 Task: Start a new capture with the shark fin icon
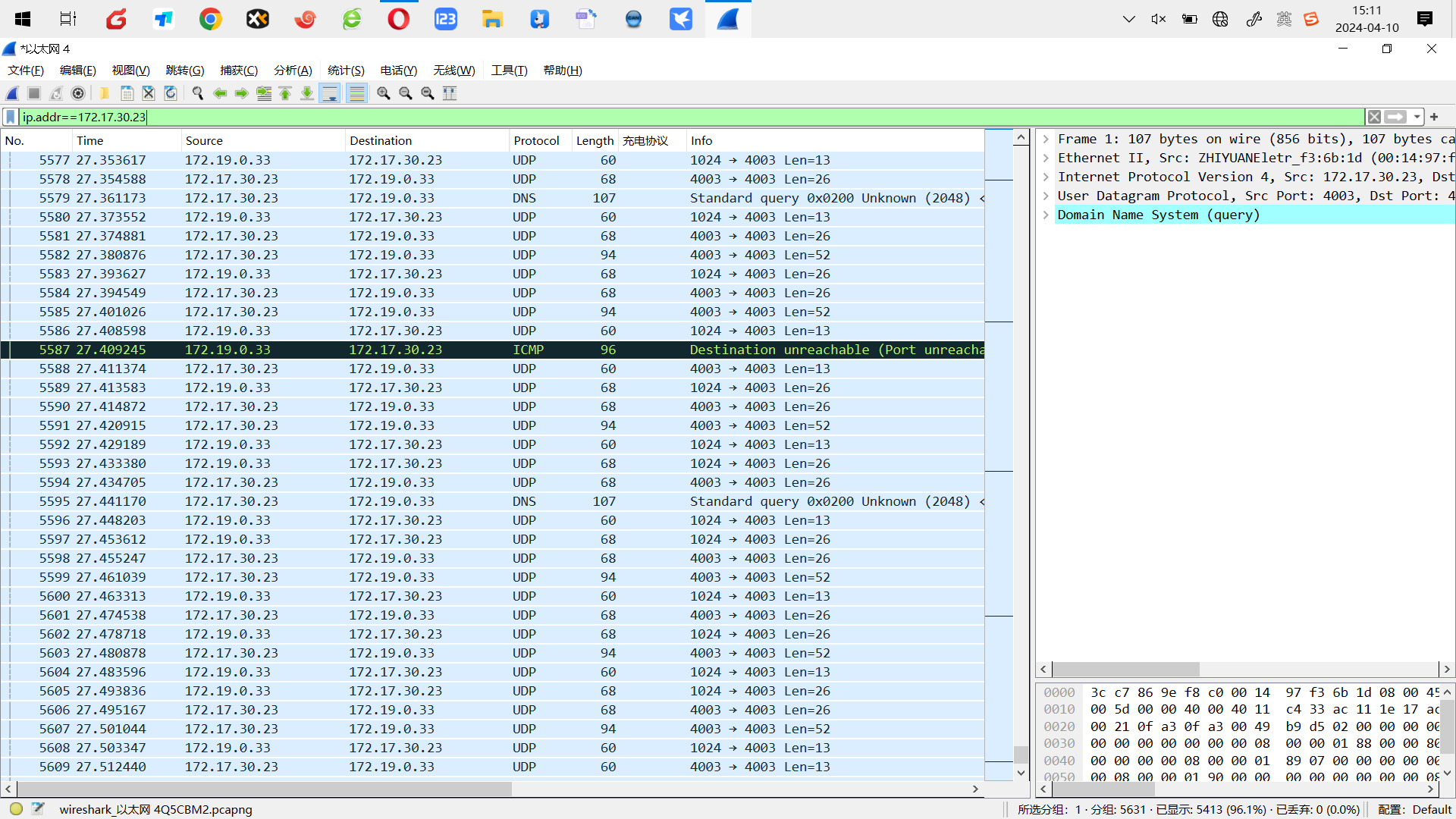(x=12, y=93)
